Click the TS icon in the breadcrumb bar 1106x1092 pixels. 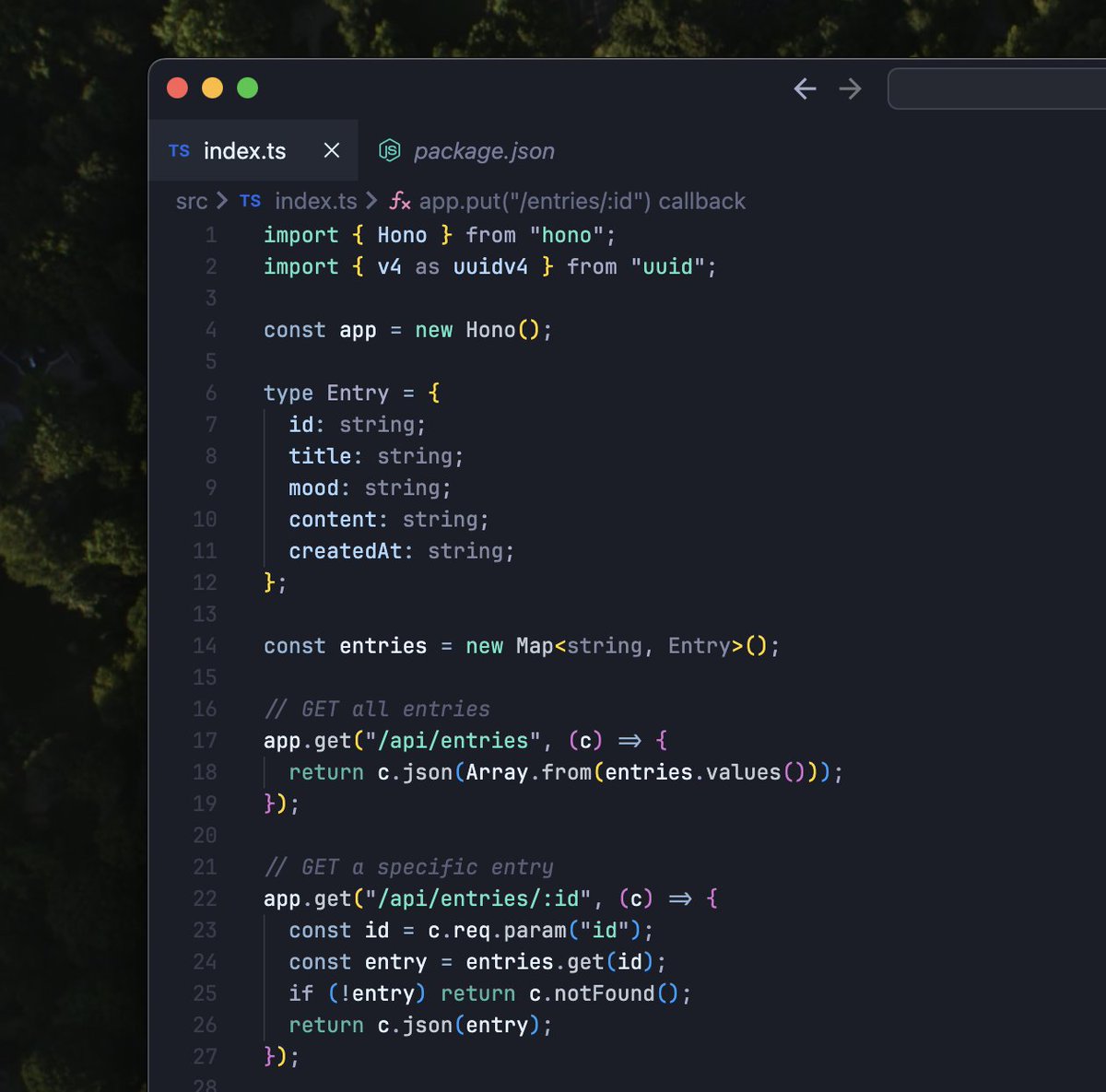(x=249, y=201)
